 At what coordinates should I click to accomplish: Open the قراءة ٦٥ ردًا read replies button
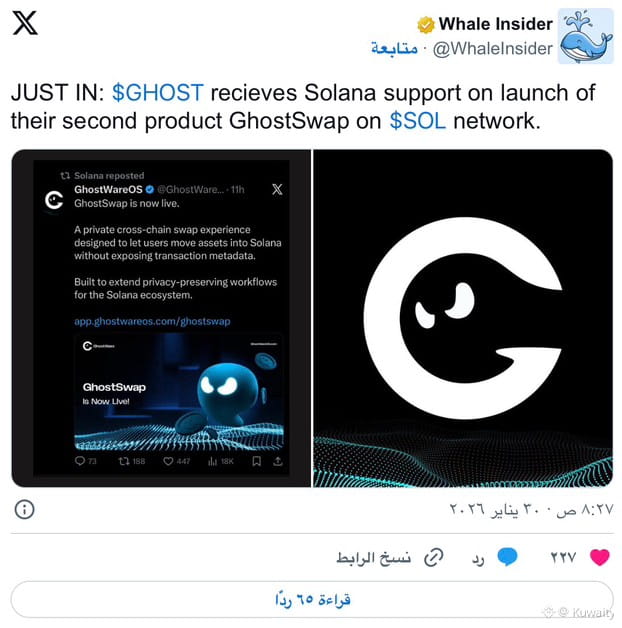[312, 600]
